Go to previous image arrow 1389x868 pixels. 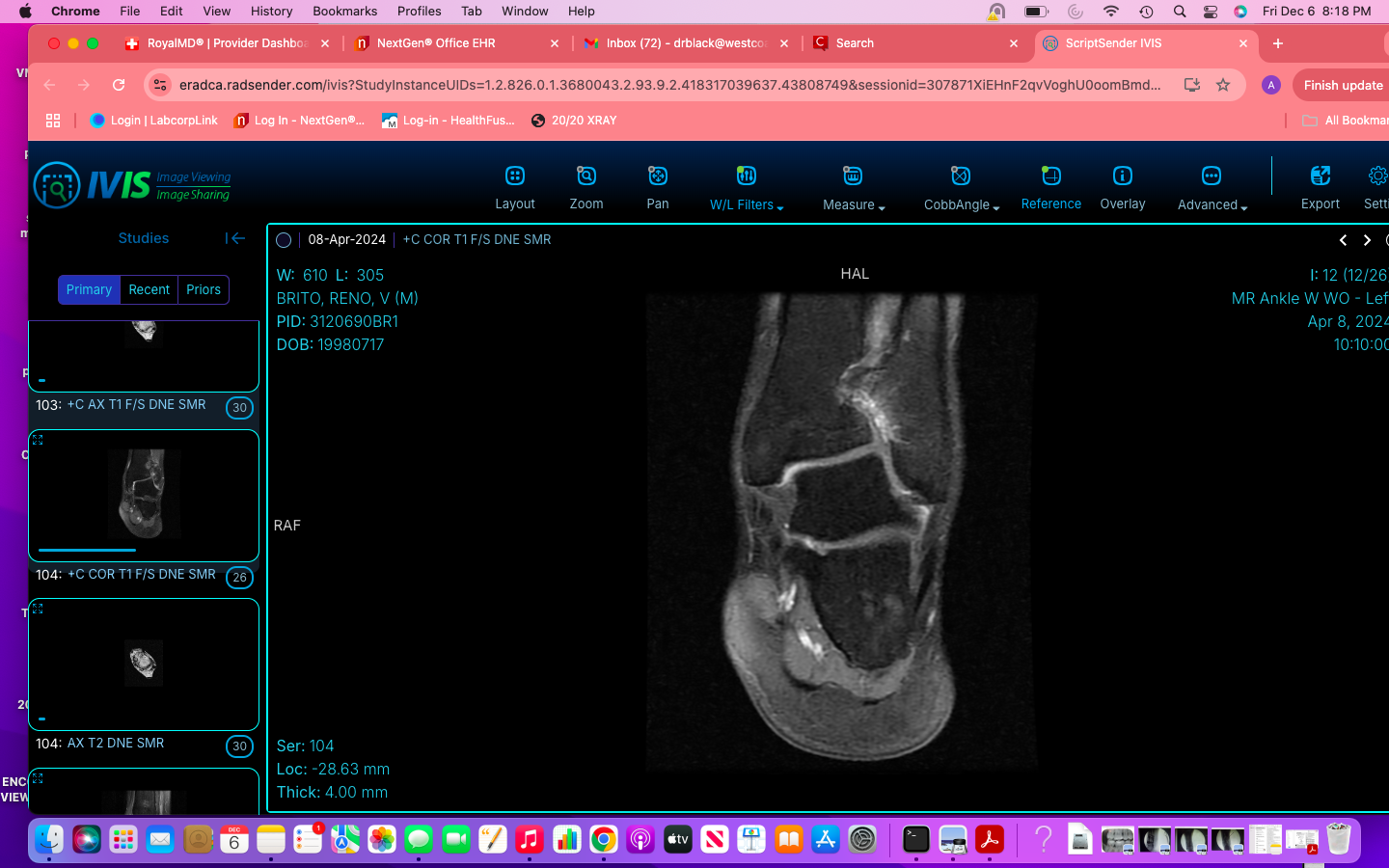[1343, 240]
